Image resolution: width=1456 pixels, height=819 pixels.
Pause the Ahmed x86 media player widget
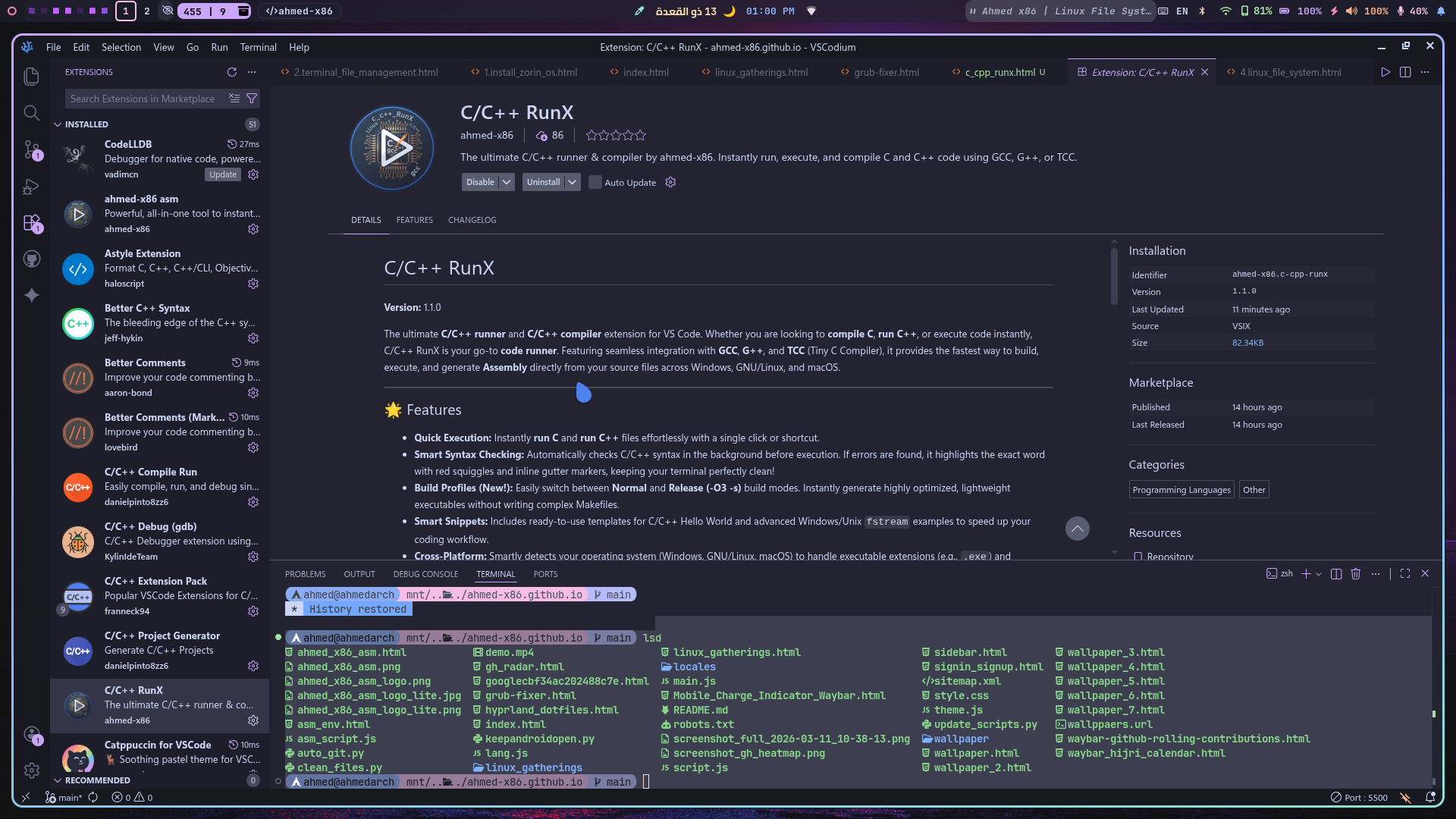tap(972, 11)
